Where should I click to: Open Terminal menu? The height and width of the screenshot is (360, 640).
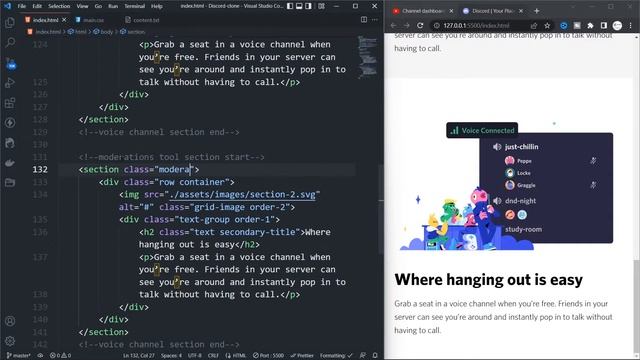pos(135,6)
